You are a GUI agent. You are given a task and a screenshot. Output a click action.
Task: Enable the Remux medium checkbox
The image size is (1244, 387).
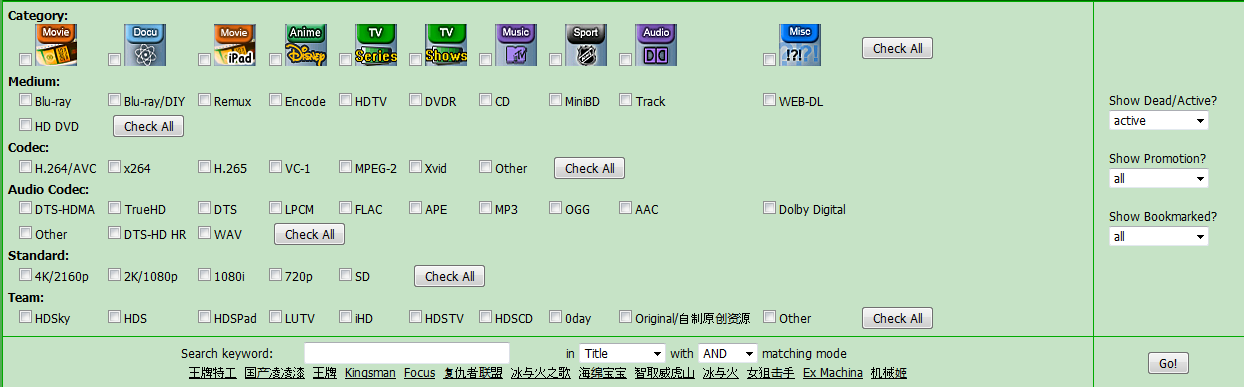(x=204, y=100)
